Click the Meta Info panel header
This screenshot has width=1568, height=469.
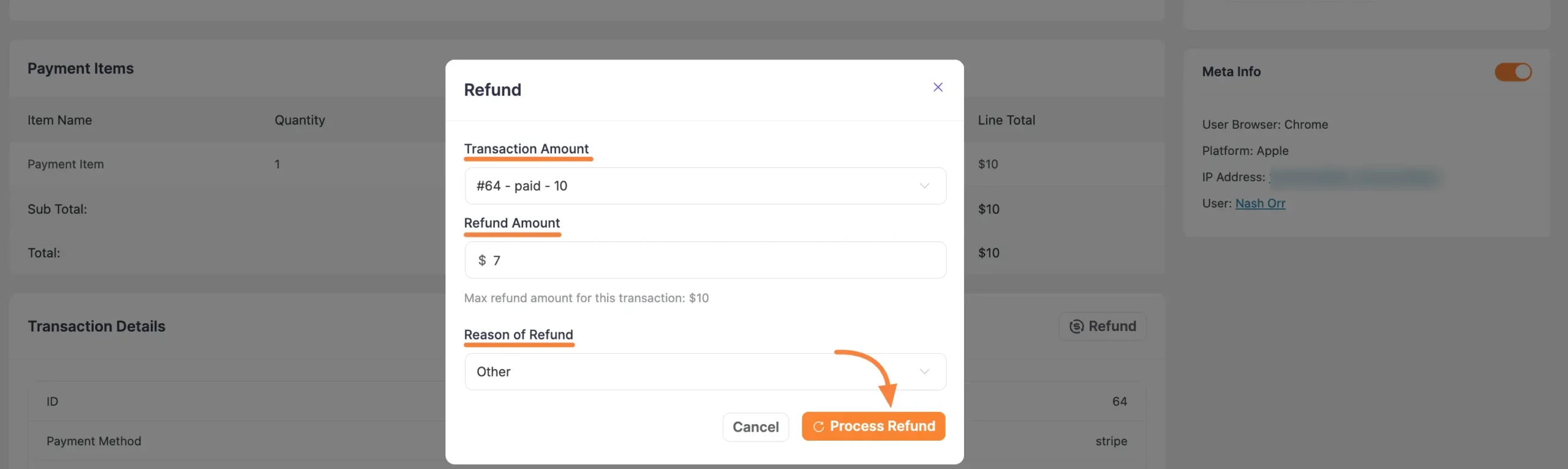pyautogui.click(x=1231, y=71)
